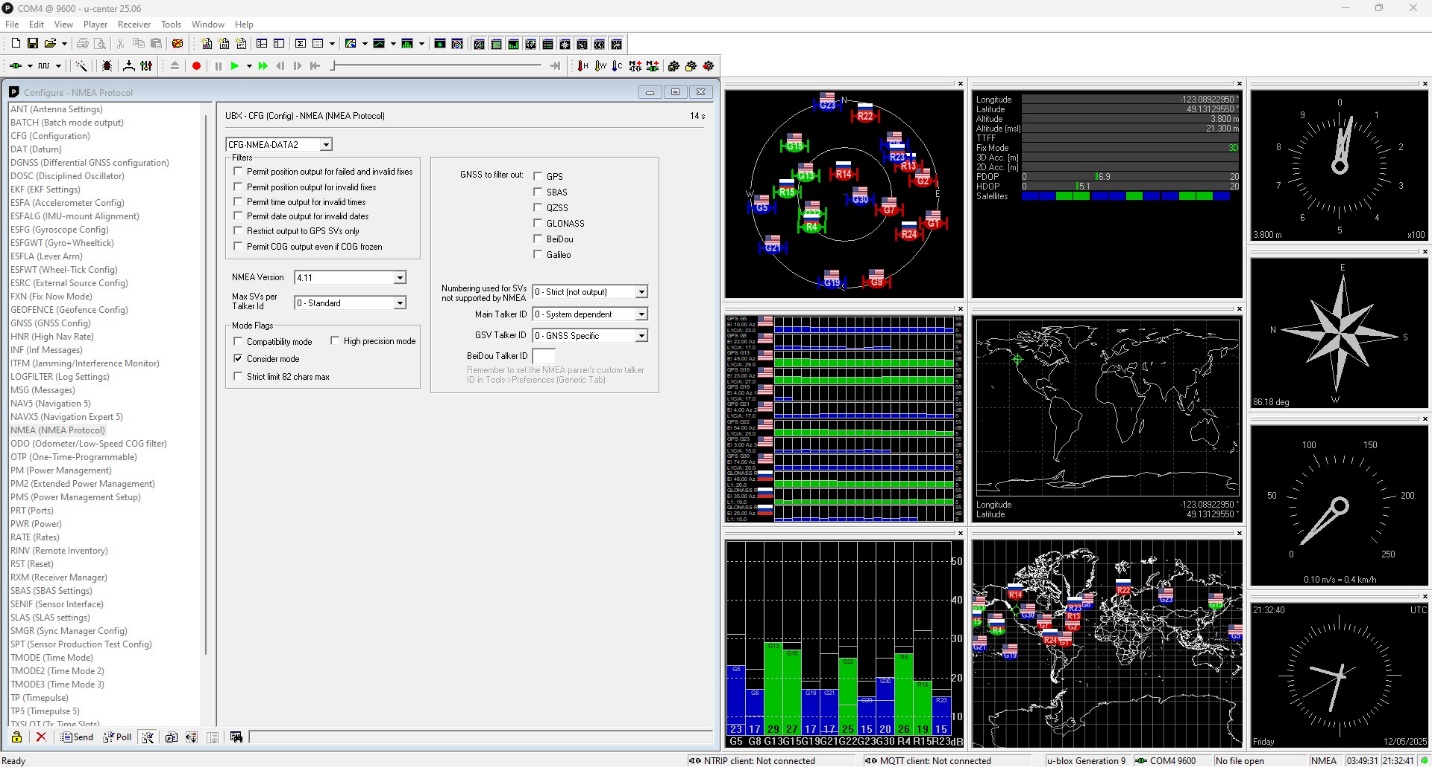Click the baudrate waveform icon
This screenshot has width=1432, height=767.
tap(43, 66)
